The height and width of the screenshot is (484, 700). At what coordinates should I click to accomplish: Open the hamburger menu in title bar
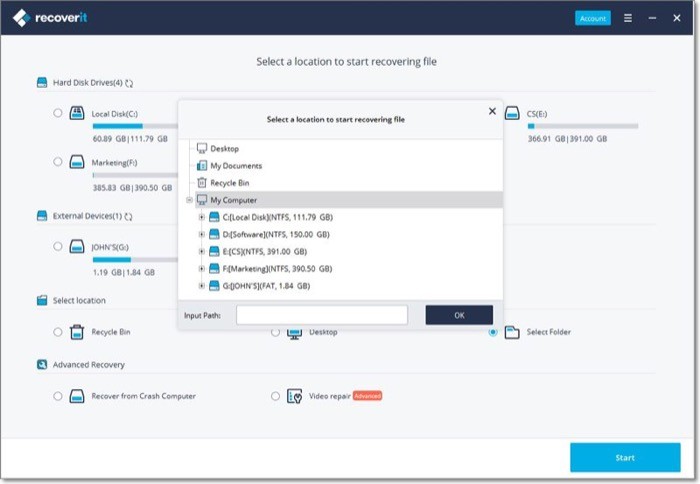pos(628,18)
